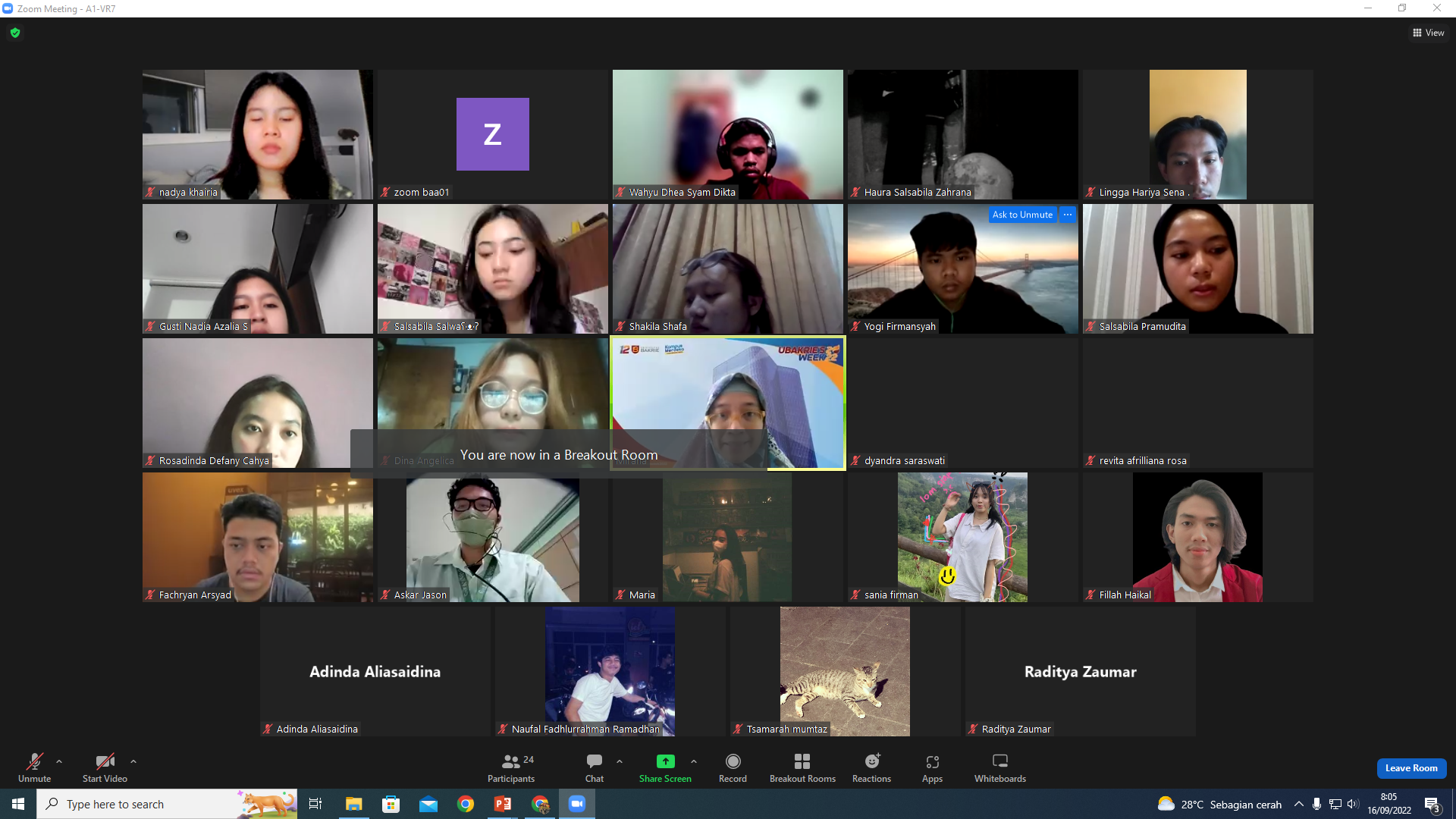The height and width of the screenshot is (819, 1456).
Task: Click Adinda Aliasaidina small name label
Action: tap(317, 730)
